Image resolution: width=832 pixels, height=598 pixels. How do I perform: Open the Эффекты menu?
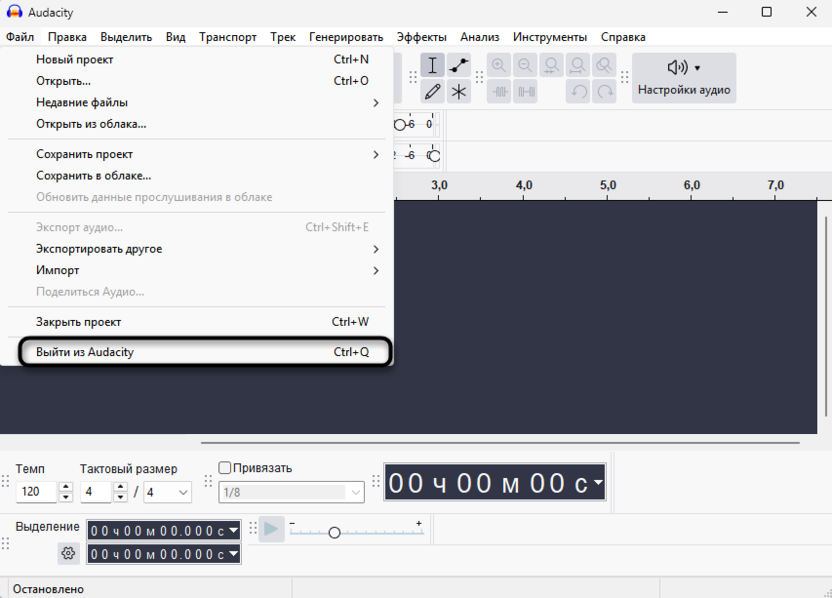[421, 37]
